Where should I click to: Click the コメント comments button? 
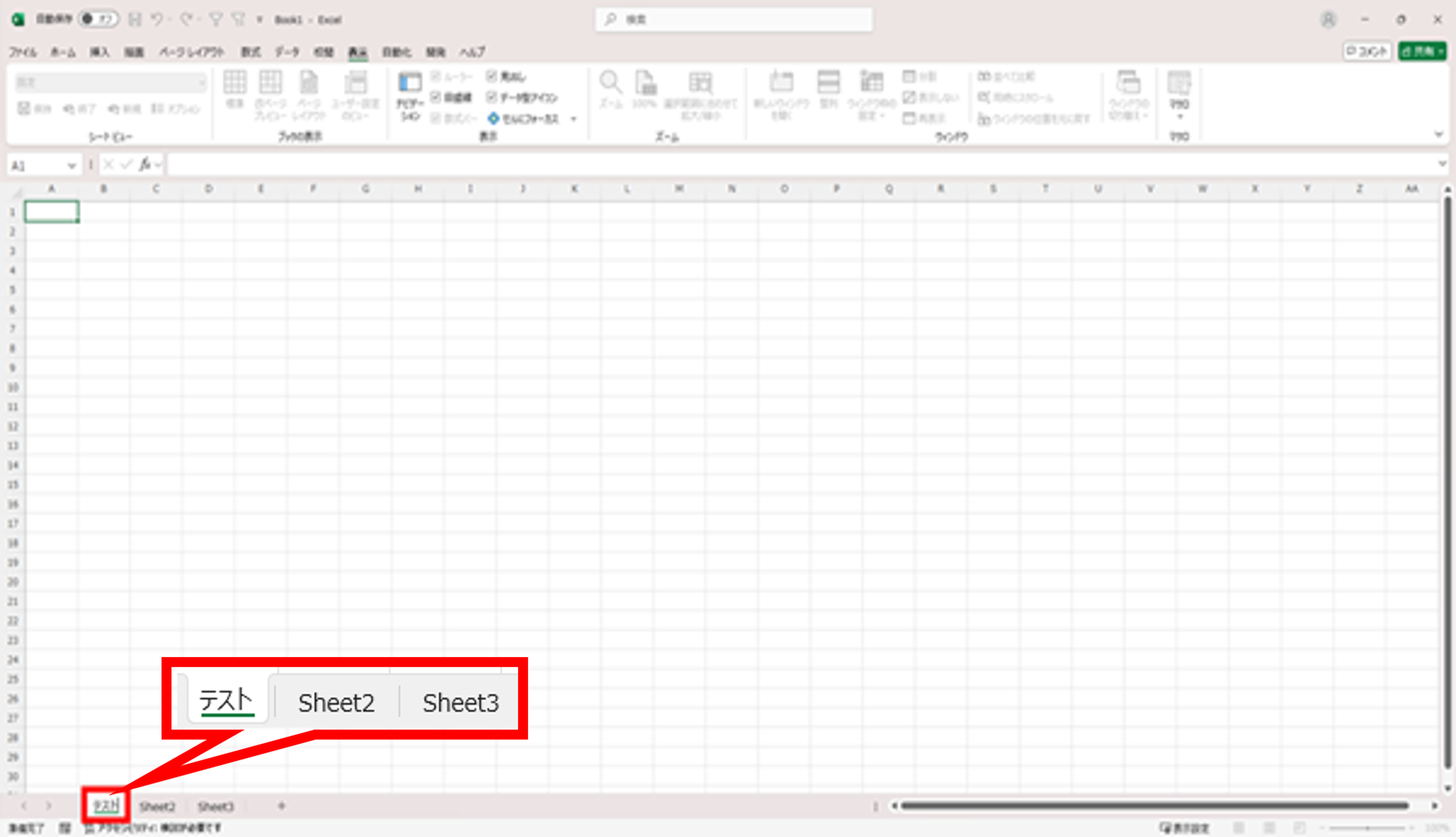tap(1367, 52)
